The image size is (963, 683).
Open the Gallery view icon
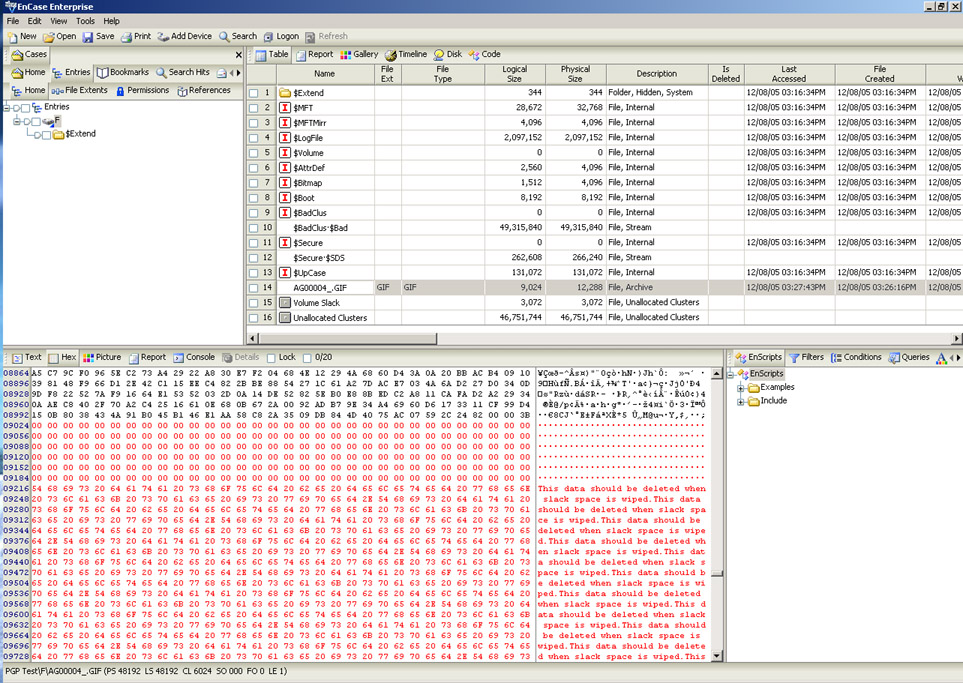click(x=346, y=55)
